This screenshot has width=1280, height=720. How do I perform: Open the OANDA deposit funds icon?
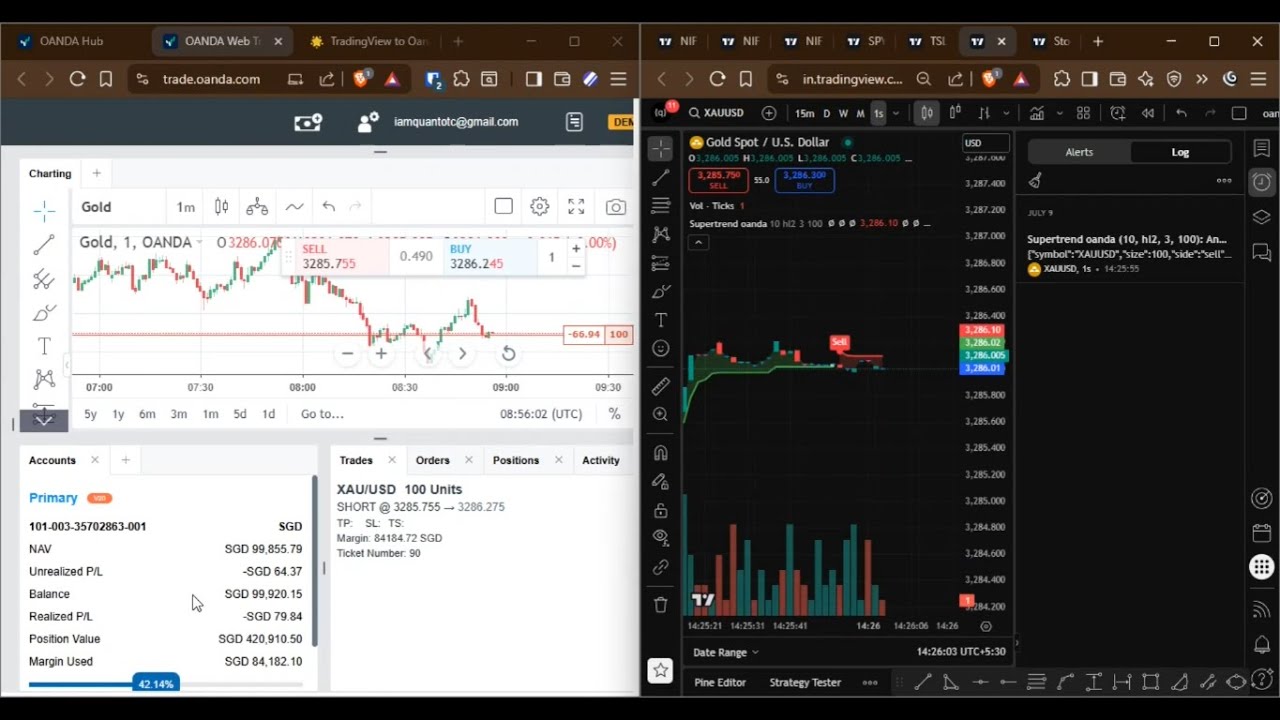(308, 122)
